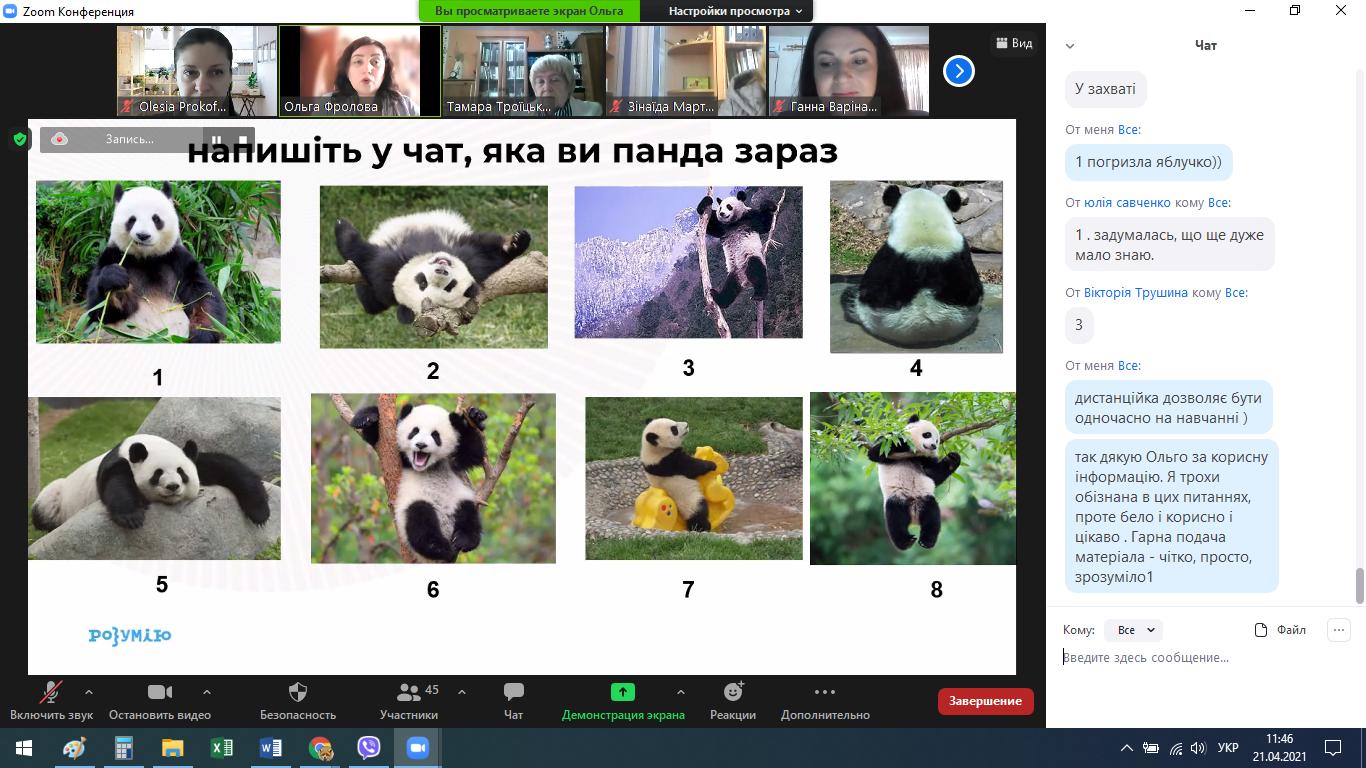Collapse the chat panel chevron
1366x768 pixels.
1070,46
